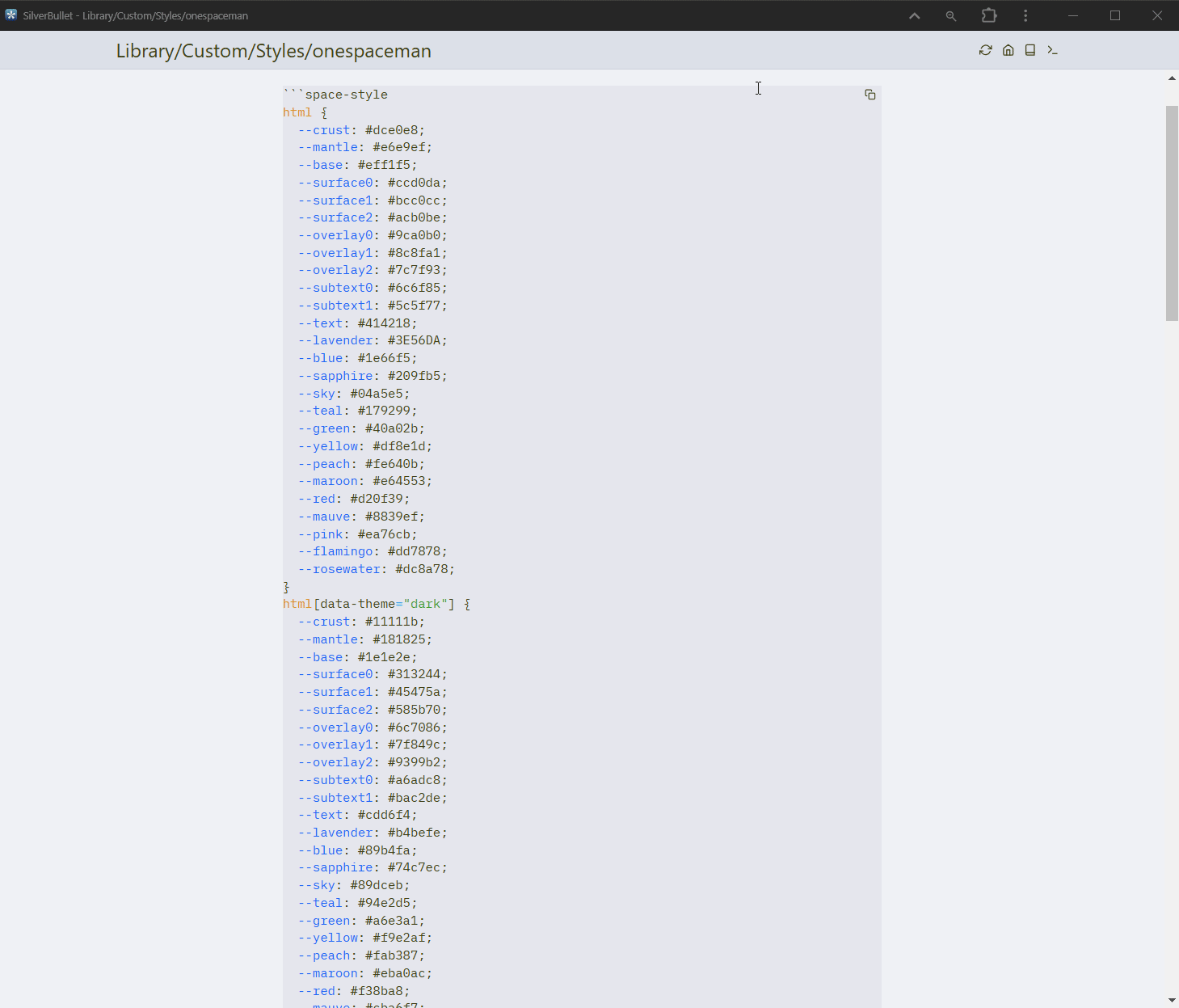Click dark --overlay0: #6c7086 line
The height and width of the screenshot is (1008, 1179).
[x=373, y=728]
